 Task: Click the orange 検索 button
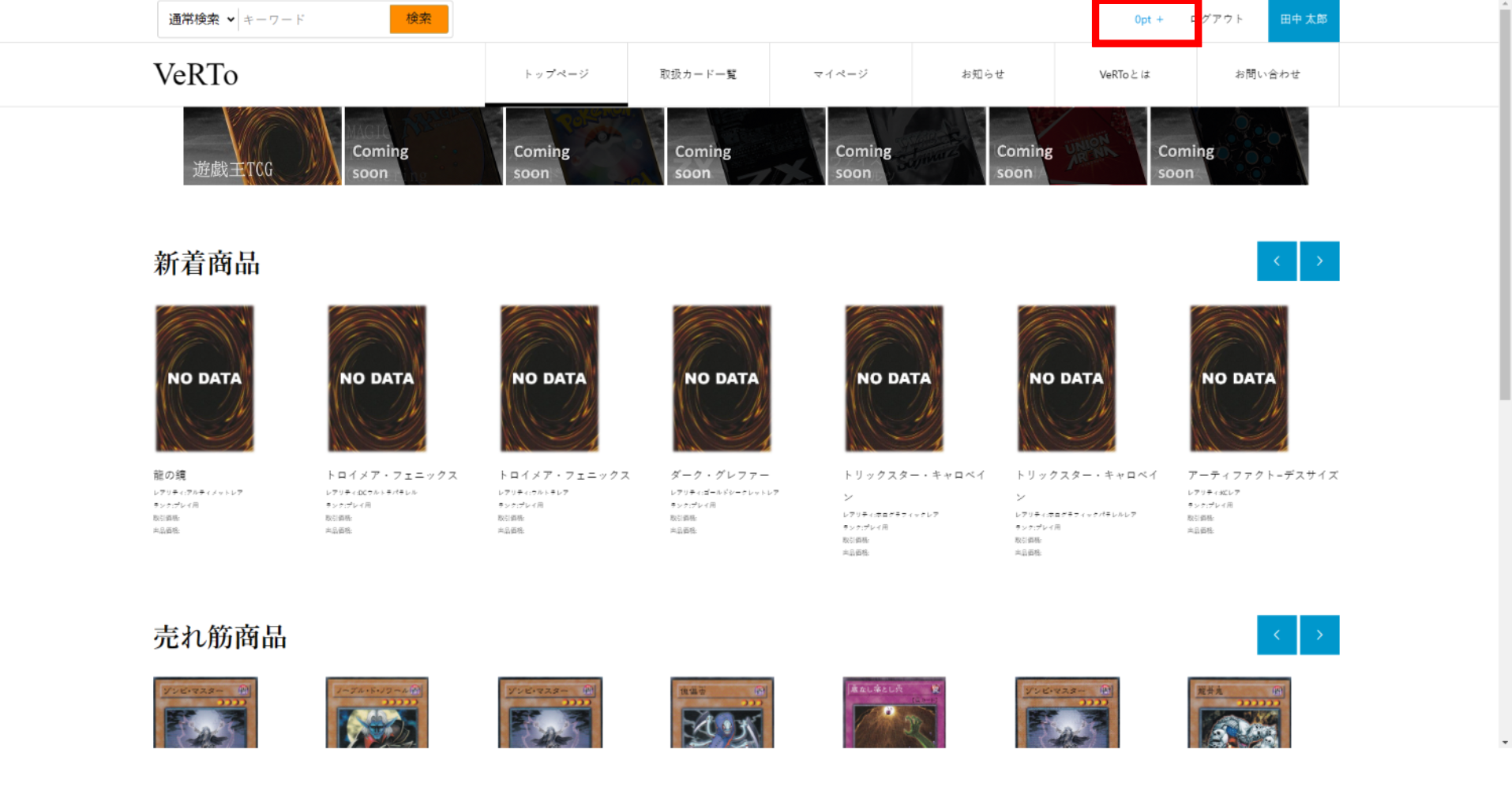418,19
